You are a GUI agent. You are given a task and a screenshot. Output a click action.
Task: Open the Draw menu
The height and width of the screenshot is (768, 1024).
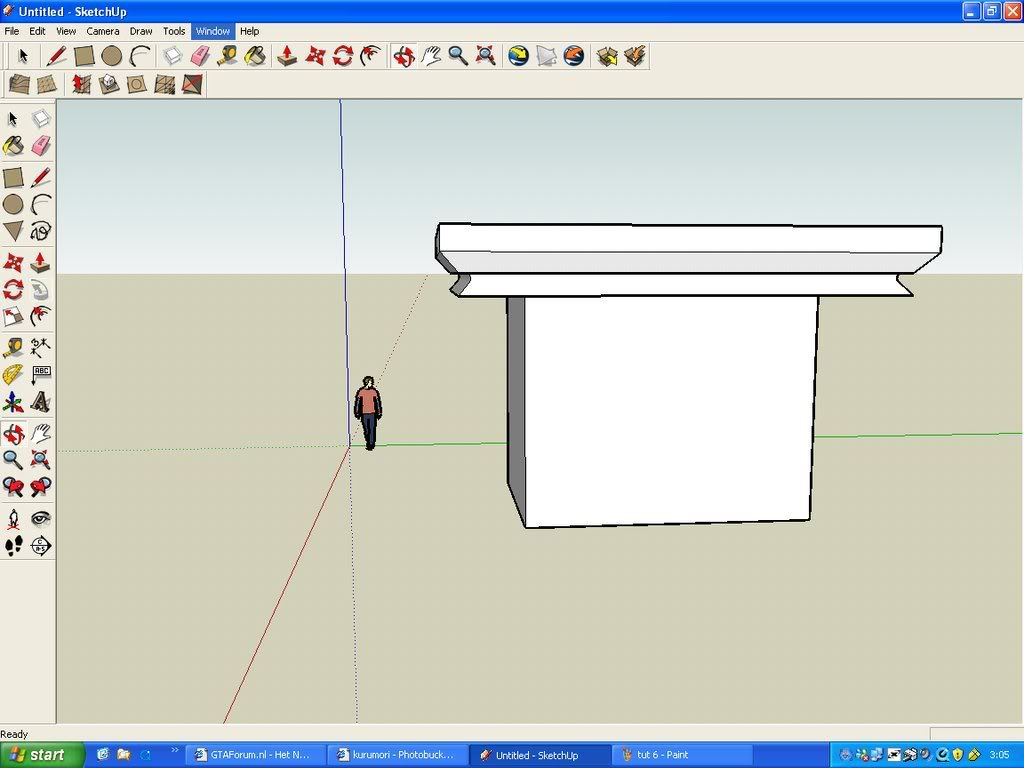[x=141, y=31]
